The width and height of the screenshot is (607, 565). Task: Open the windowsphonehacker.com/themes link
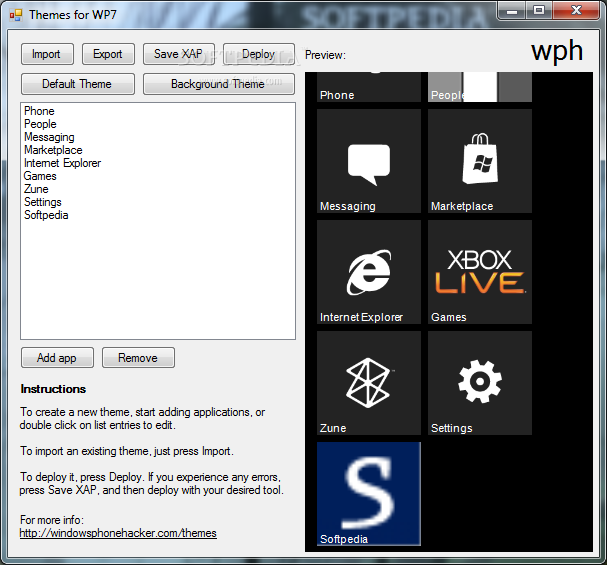[118, 533]
